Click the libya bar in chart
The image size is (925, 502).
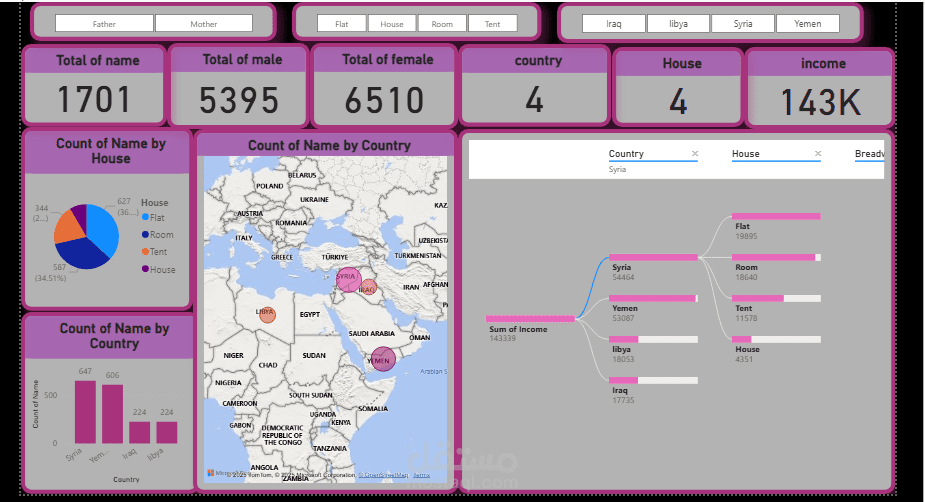coord(166,432)
